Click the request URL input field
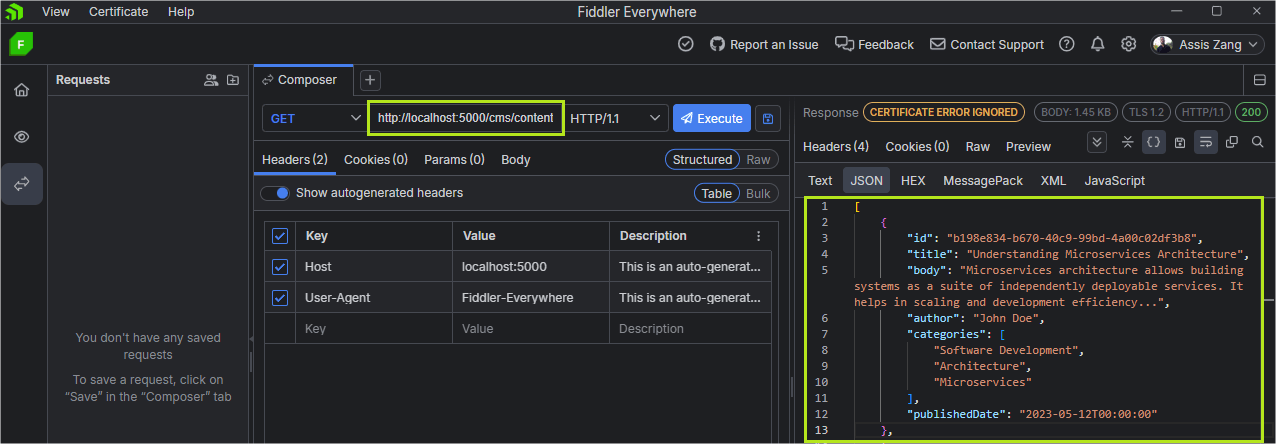 coord(465,118)
